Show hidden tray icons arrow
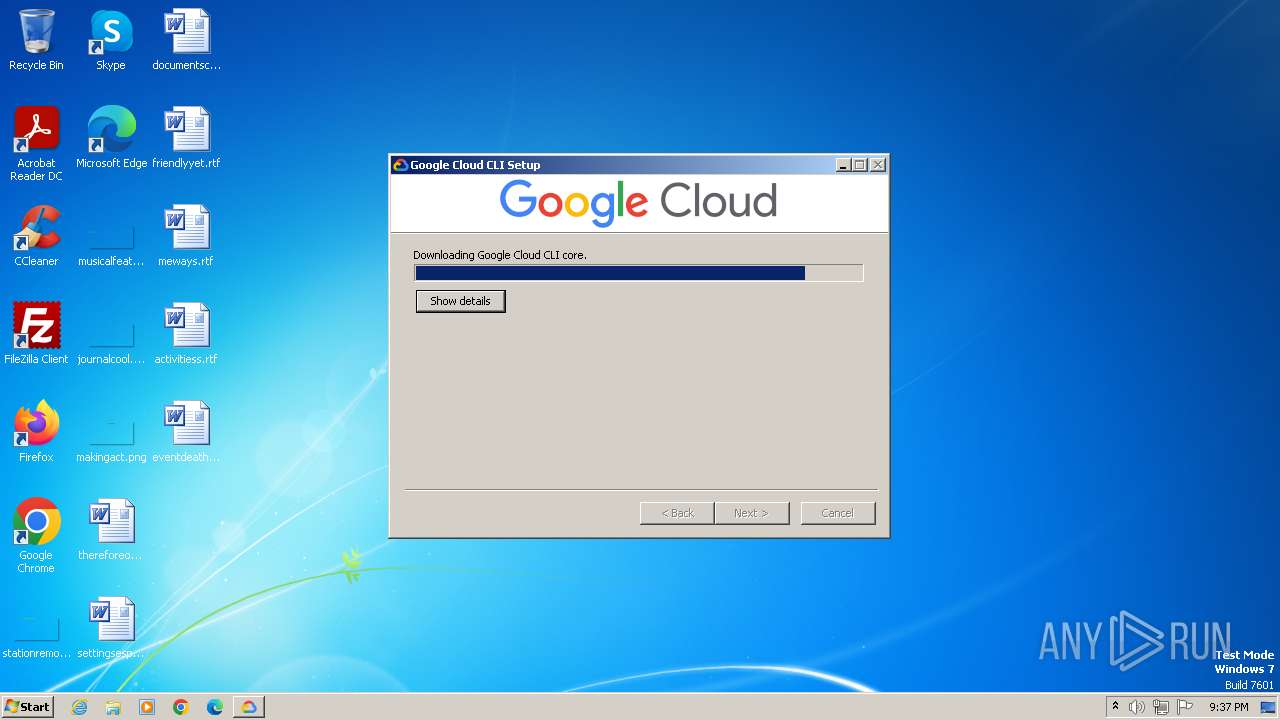 pyautogui.click(x=1115, y=707)
